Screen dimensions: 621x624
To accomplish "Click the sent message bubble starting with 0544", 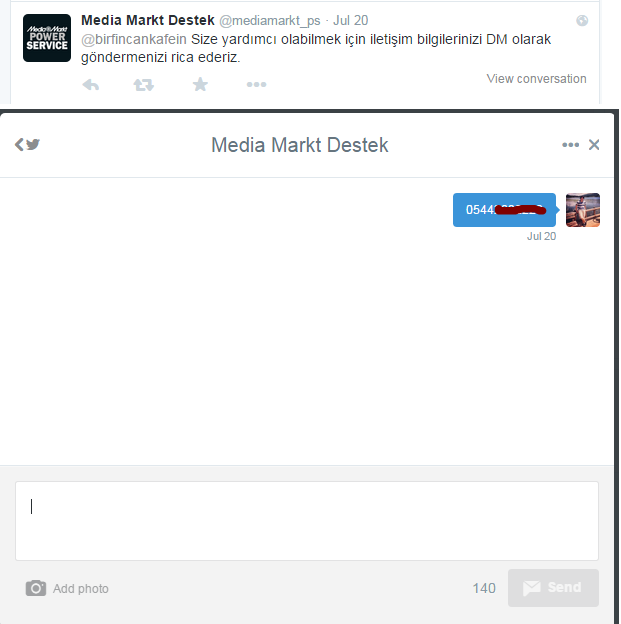I will click(504, 210).
